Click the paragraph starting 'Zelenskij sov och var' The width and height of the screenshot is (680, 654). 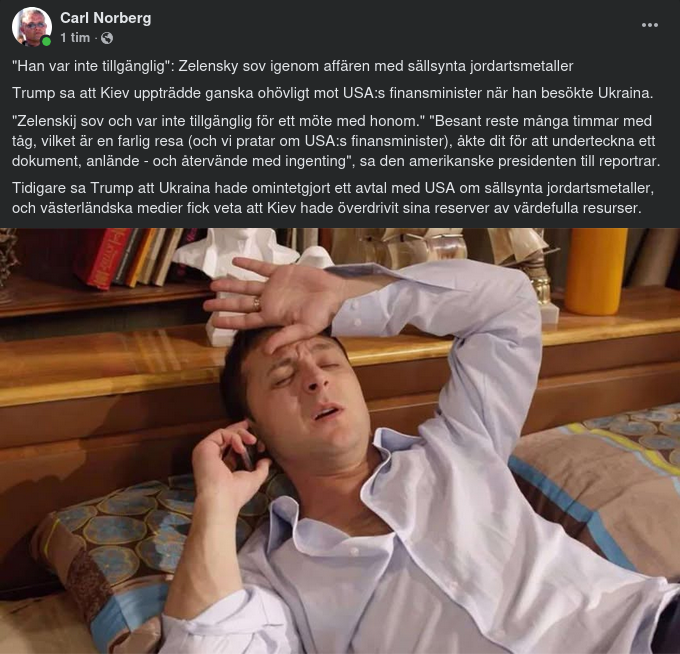[x=336, y=141]
